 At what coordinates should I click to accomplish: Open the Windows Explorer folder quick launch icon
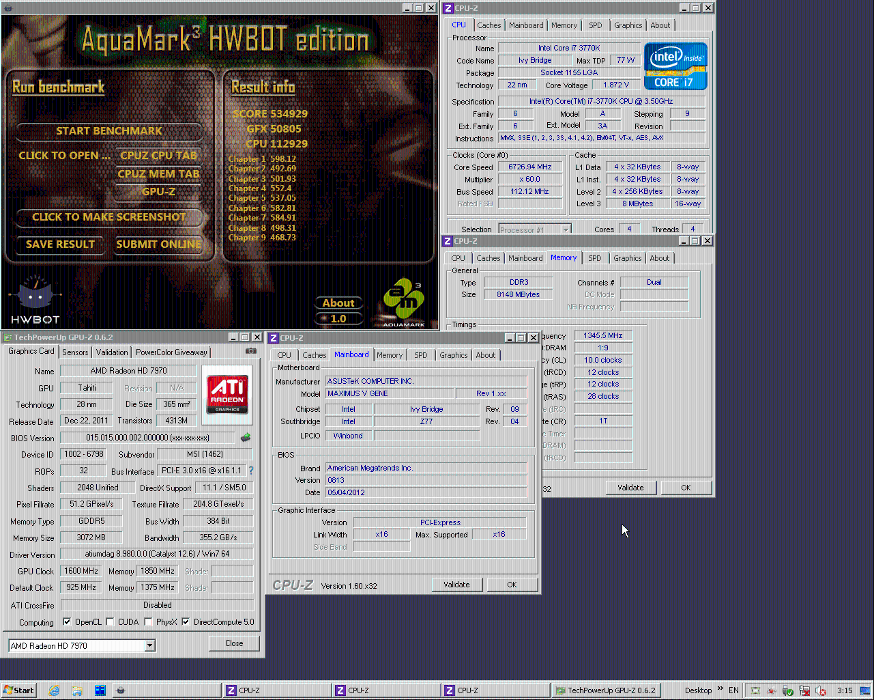(77, 690)
